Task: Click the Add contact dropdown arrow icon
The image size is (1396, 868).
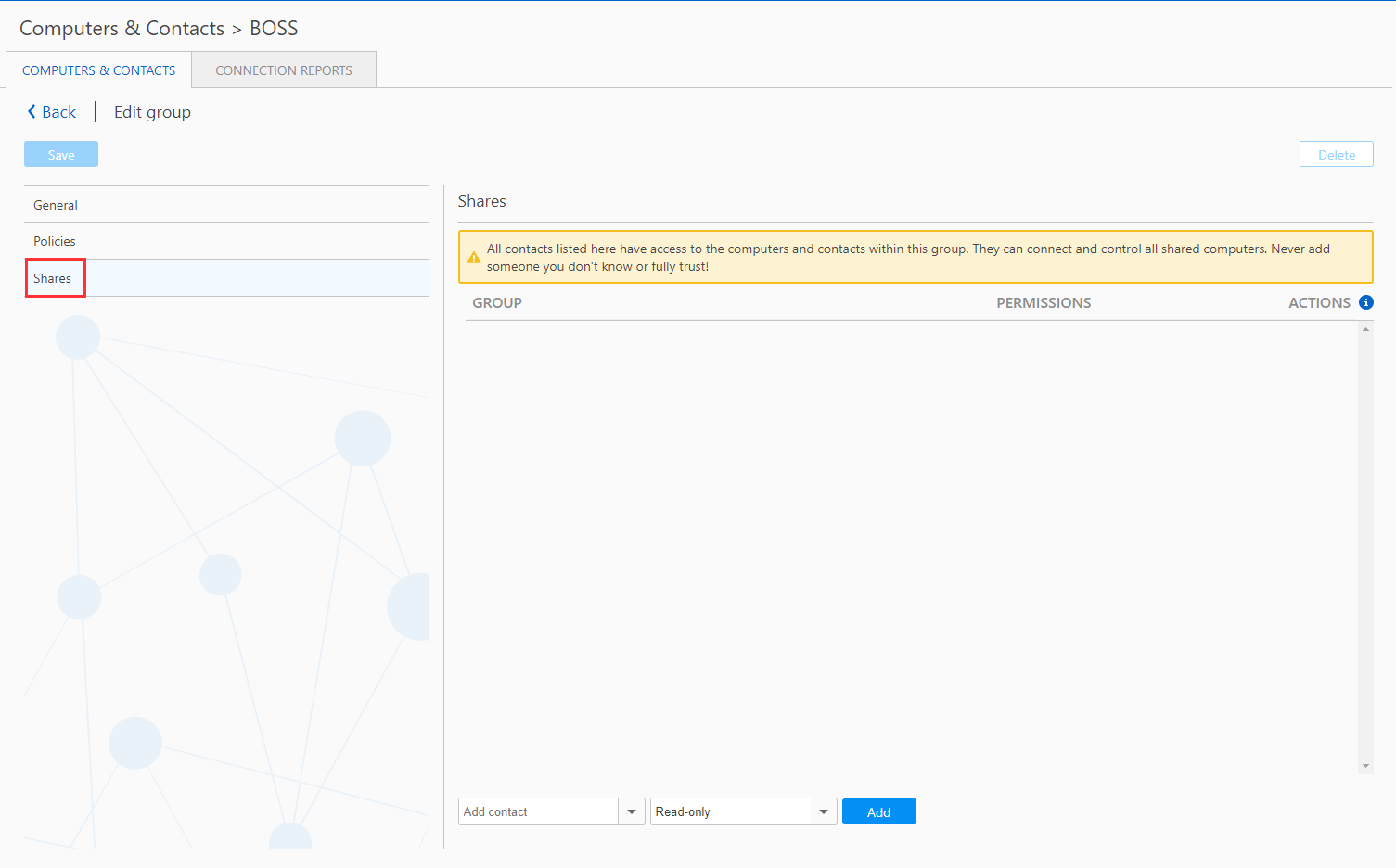Action: tap(632, 811)
